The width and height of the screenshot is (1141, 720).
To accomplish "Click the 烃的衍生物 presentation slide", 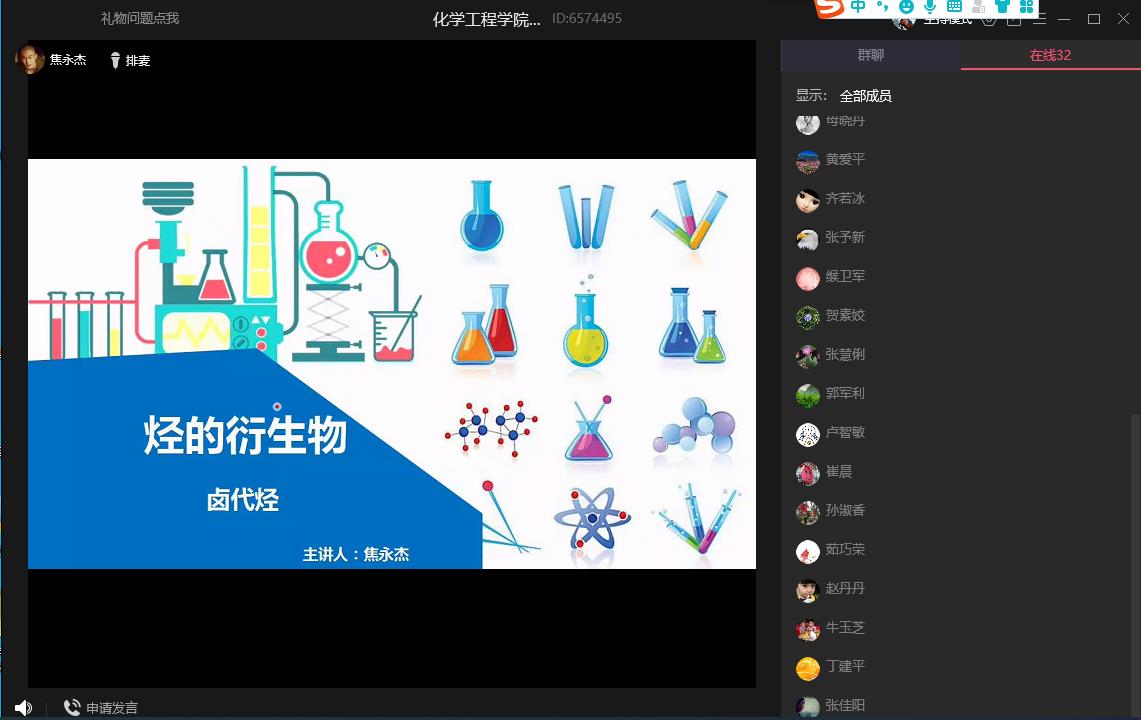I will click(x=391, y=364).
